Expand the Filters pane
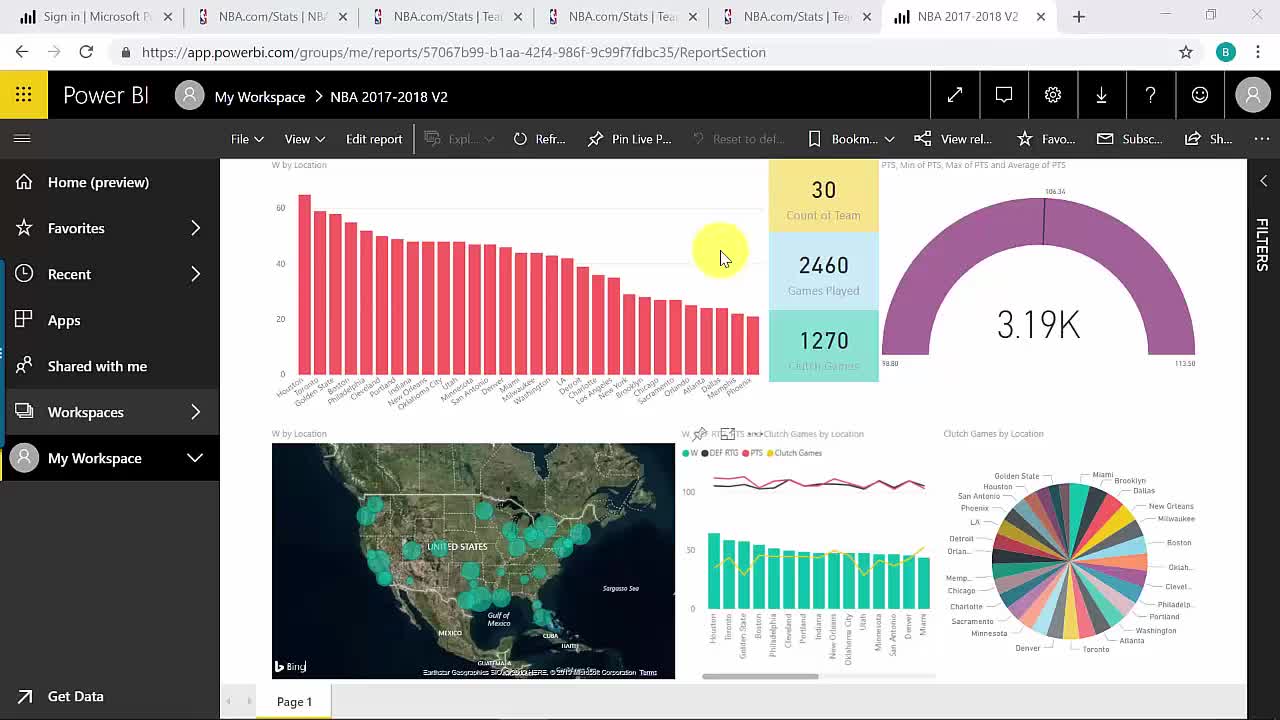Image resolution: width=1280 pixels, height=720 pixels. click(x=1263, y=181)
